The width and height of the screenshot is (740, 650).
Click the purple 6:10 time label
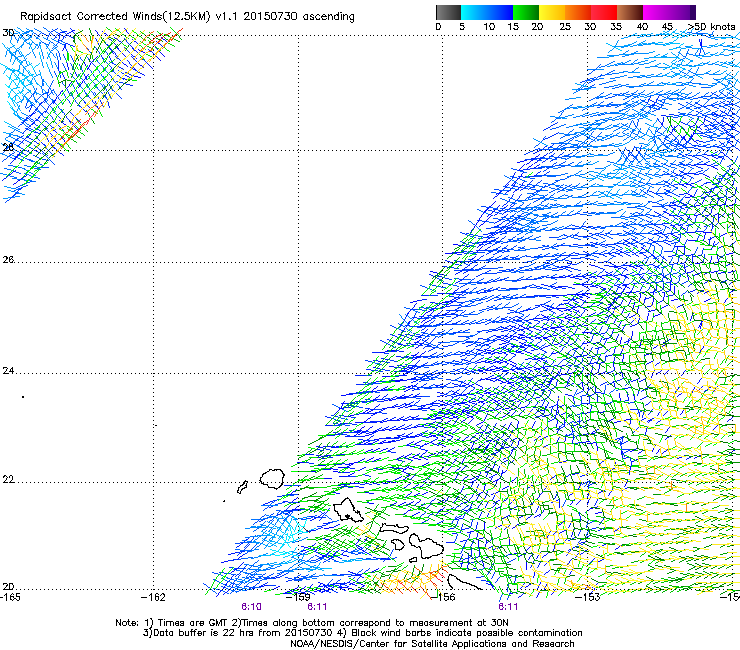(251, 607)
